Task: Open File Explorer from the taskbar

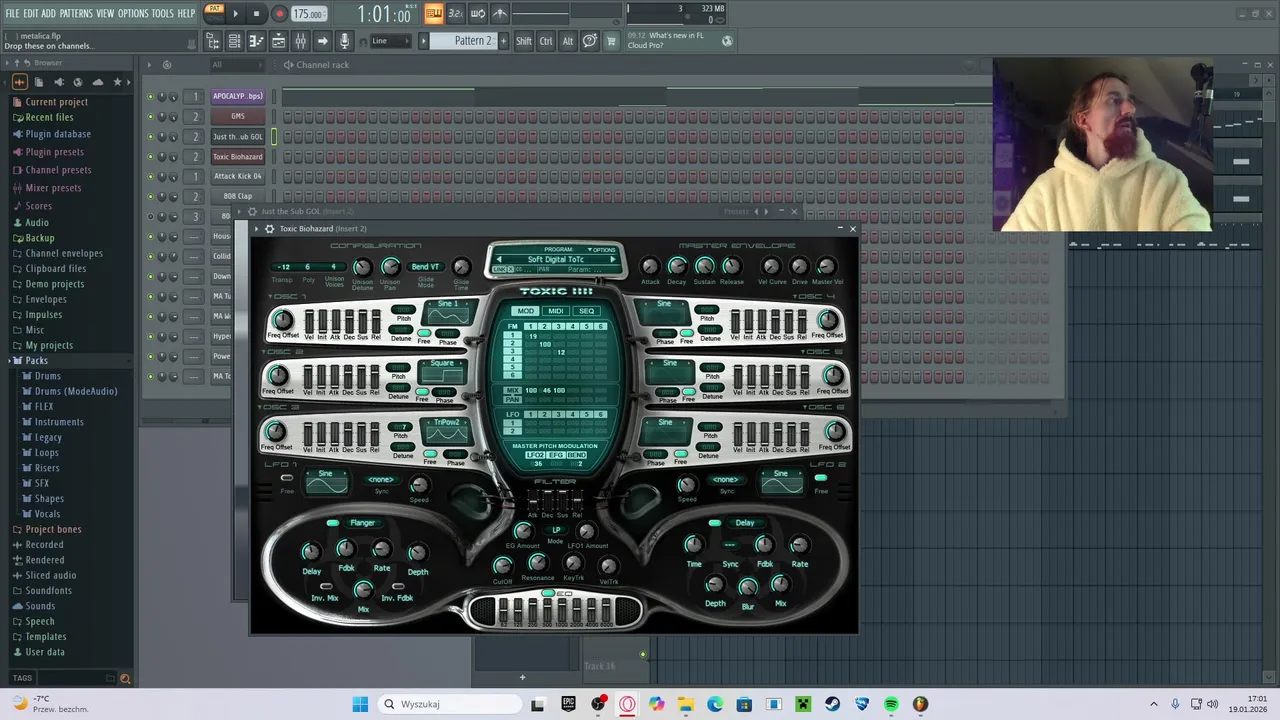Action: tap(686, 704)
